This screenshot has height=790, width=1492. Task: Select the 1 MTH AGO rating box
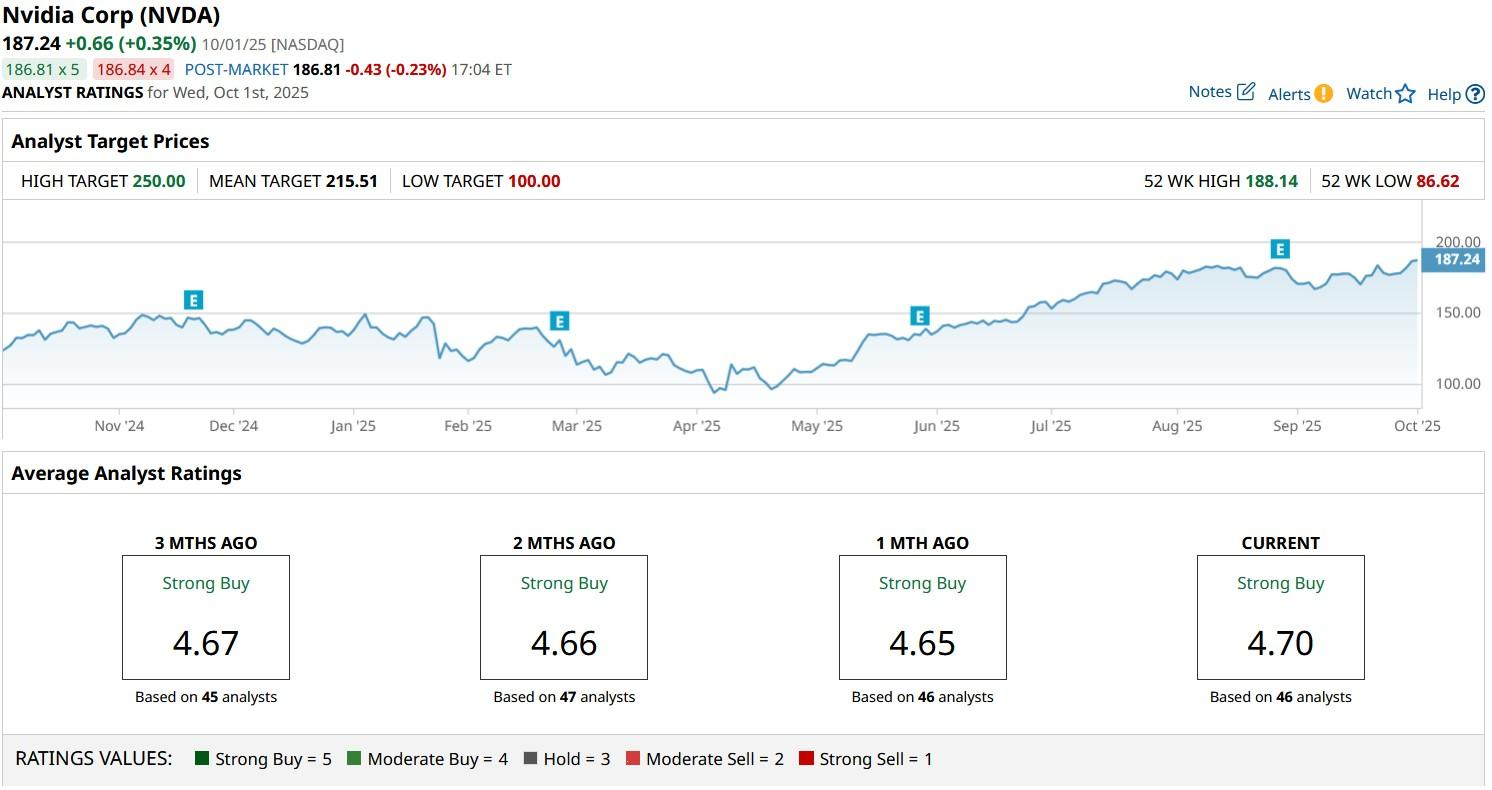[x=922, y=617]
